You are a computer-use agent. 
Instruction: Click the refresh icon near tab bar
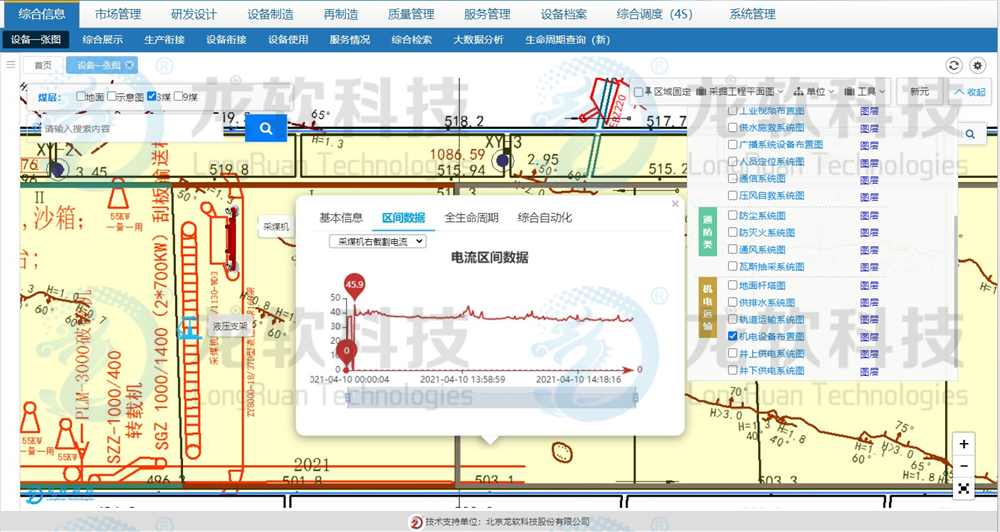954,65
